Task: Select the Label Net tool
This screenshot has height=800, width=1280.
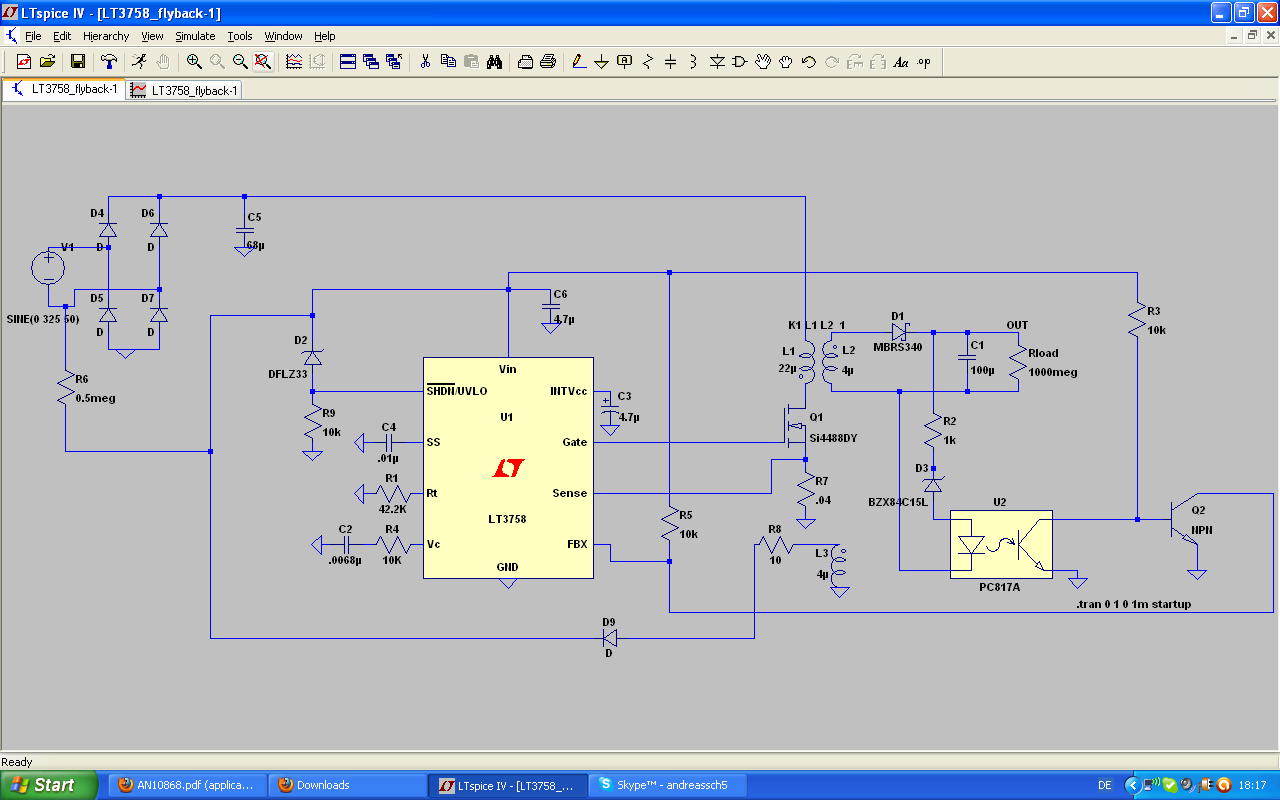Action: pos(625,61)
